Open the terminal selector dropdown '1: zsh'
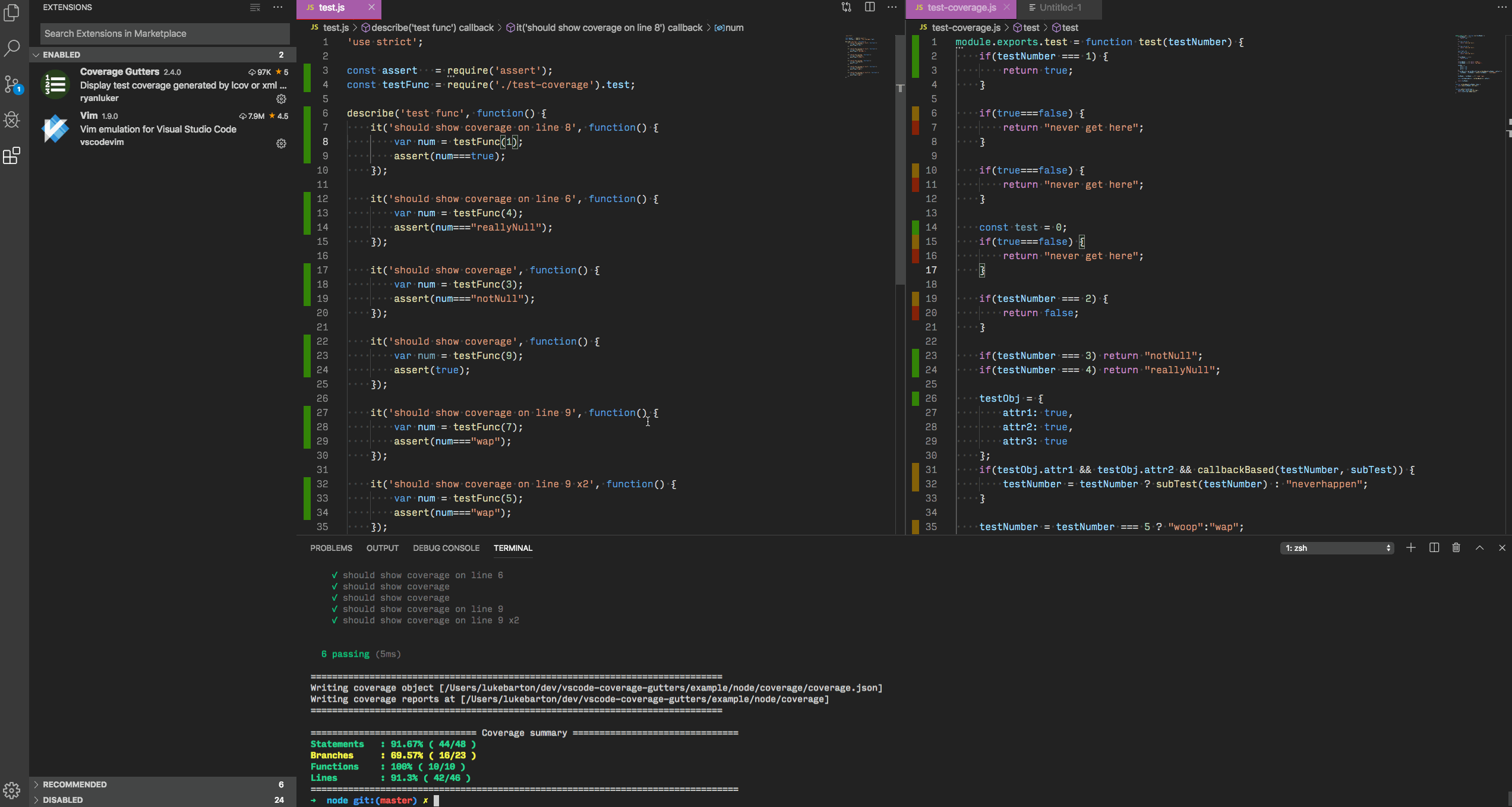 pos(1337,548)
